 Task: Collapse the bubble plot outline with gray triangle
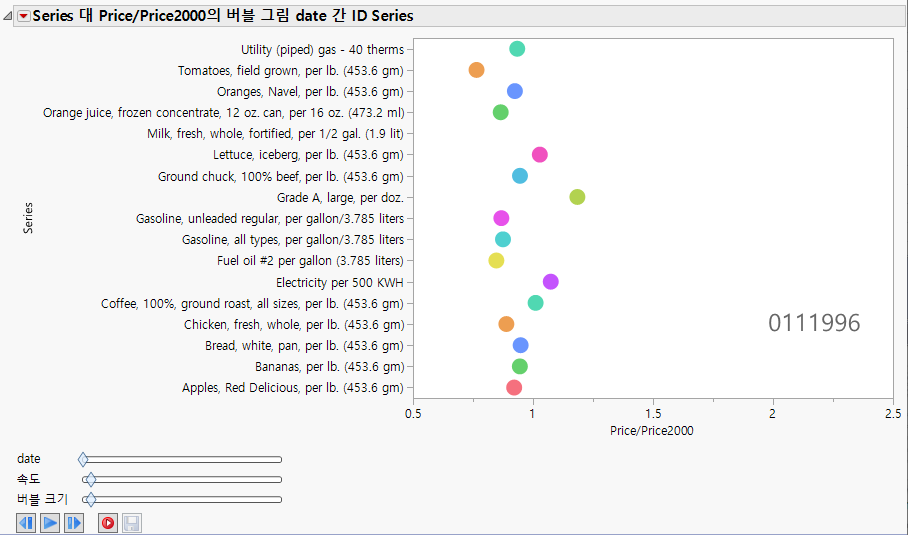point(8,16)
